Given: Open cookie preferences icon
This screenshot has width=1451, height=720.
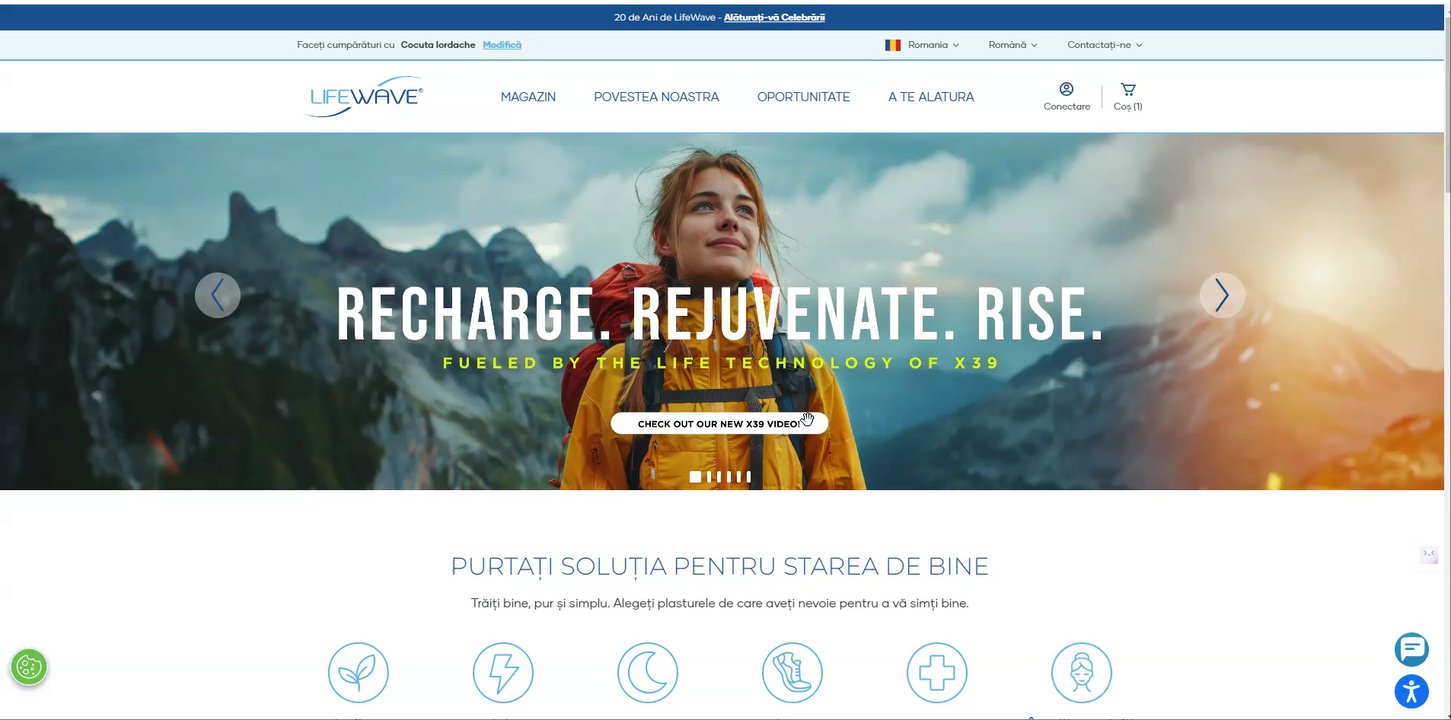Looking at the screenshot, I should (x=29, y=667).
